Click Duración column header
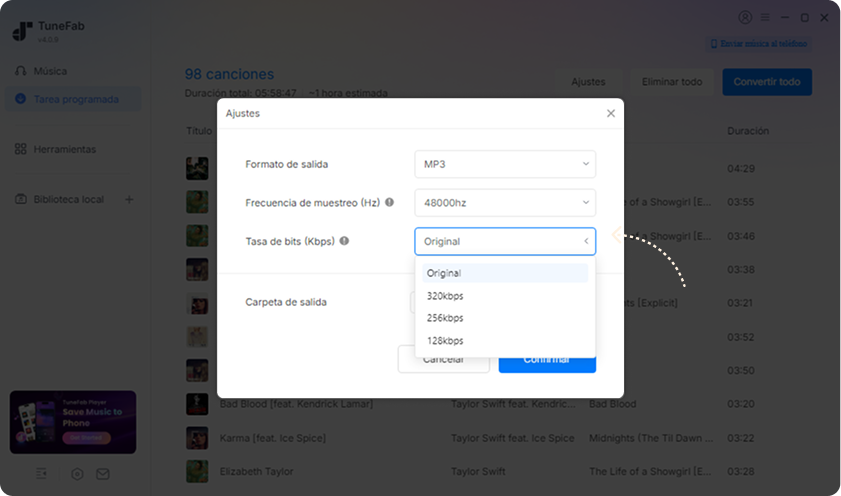This screenshot has height=496, width=841. point(748,131)
